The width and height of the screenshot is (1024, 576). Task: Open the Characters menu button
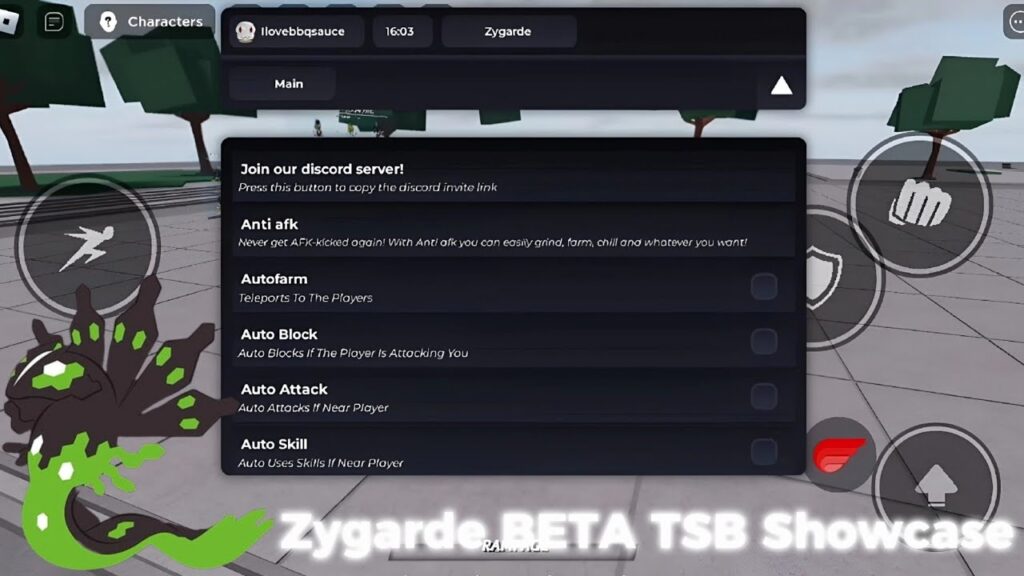150,22
